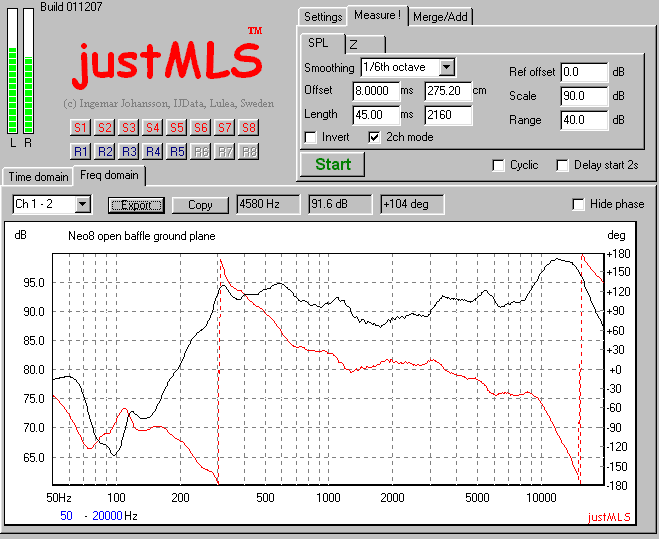Click the left channel L level meter

click(13, 71)
